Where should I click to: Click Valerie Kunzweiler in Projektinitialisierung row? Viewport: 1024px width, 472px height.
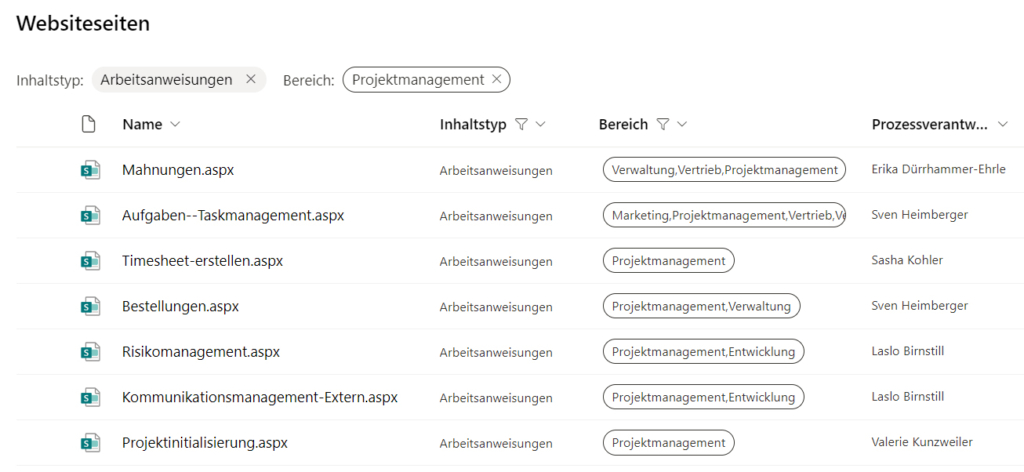[921, 441]
